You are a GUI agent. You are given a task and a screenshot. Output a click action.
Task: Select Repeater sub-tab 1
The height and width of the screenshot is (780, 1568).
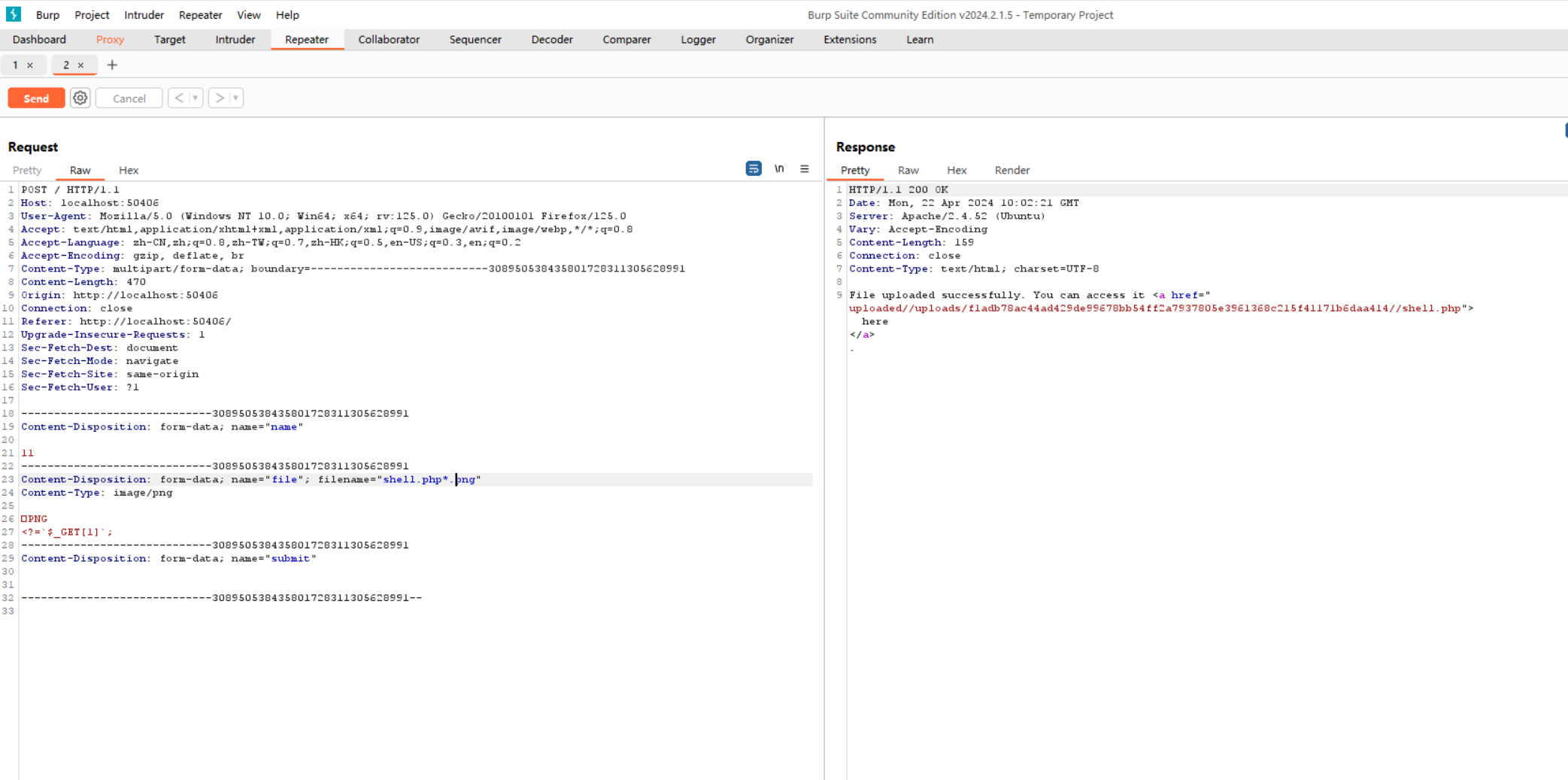click(x=14, y=65)
